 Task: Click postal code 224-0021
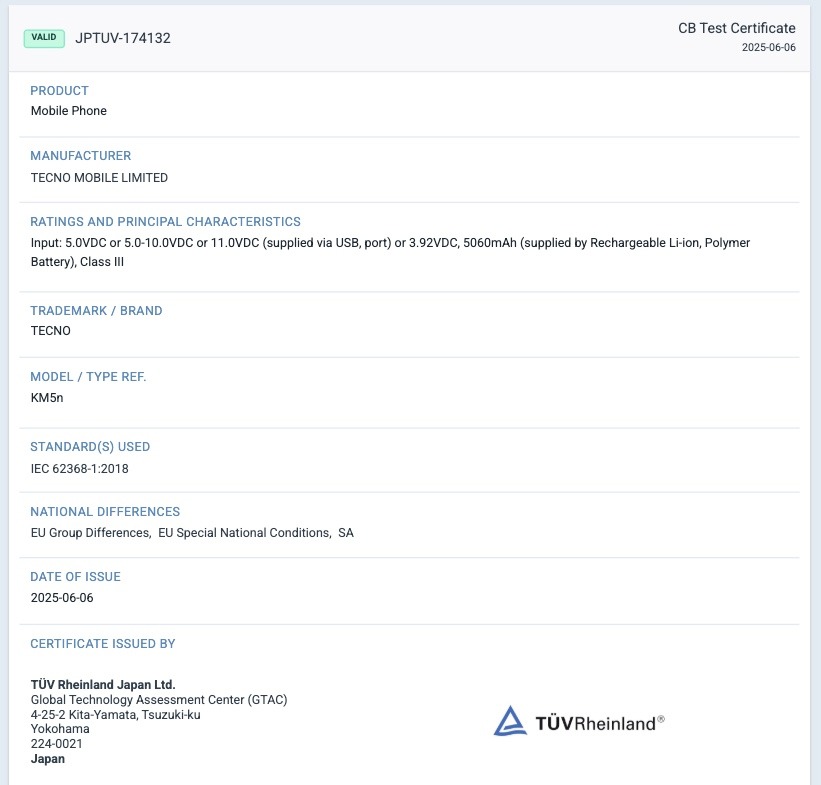pos(57,744)
